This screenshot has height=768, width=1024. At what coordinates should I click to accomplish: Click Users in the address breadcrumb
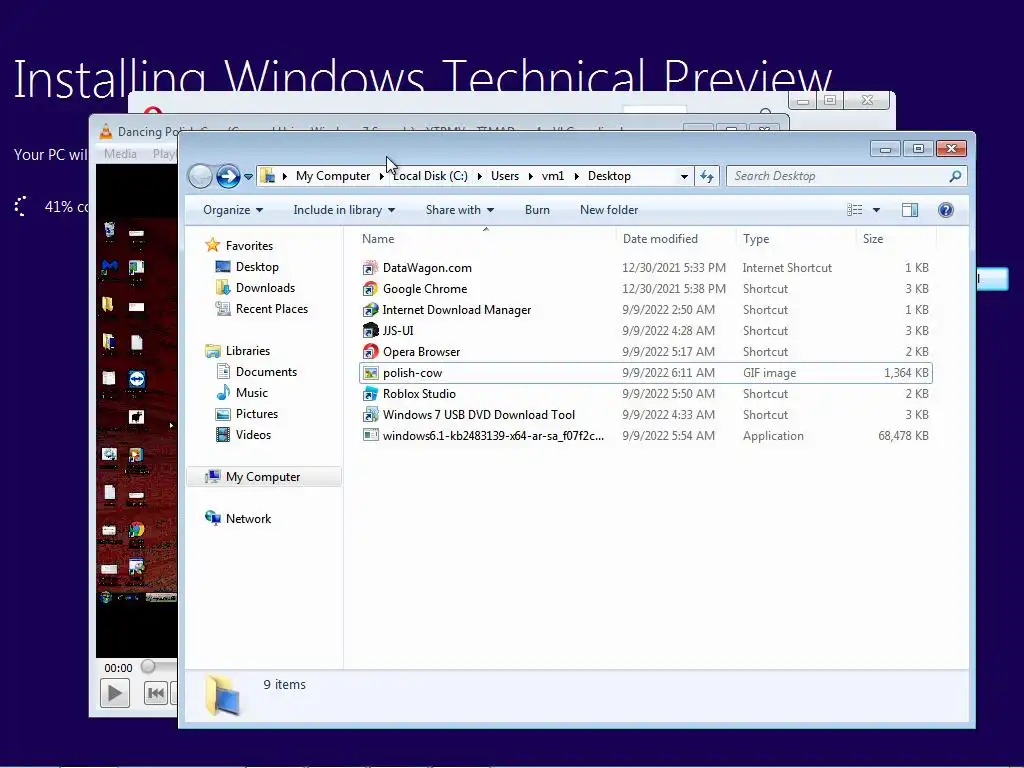(x=505, y=176)
